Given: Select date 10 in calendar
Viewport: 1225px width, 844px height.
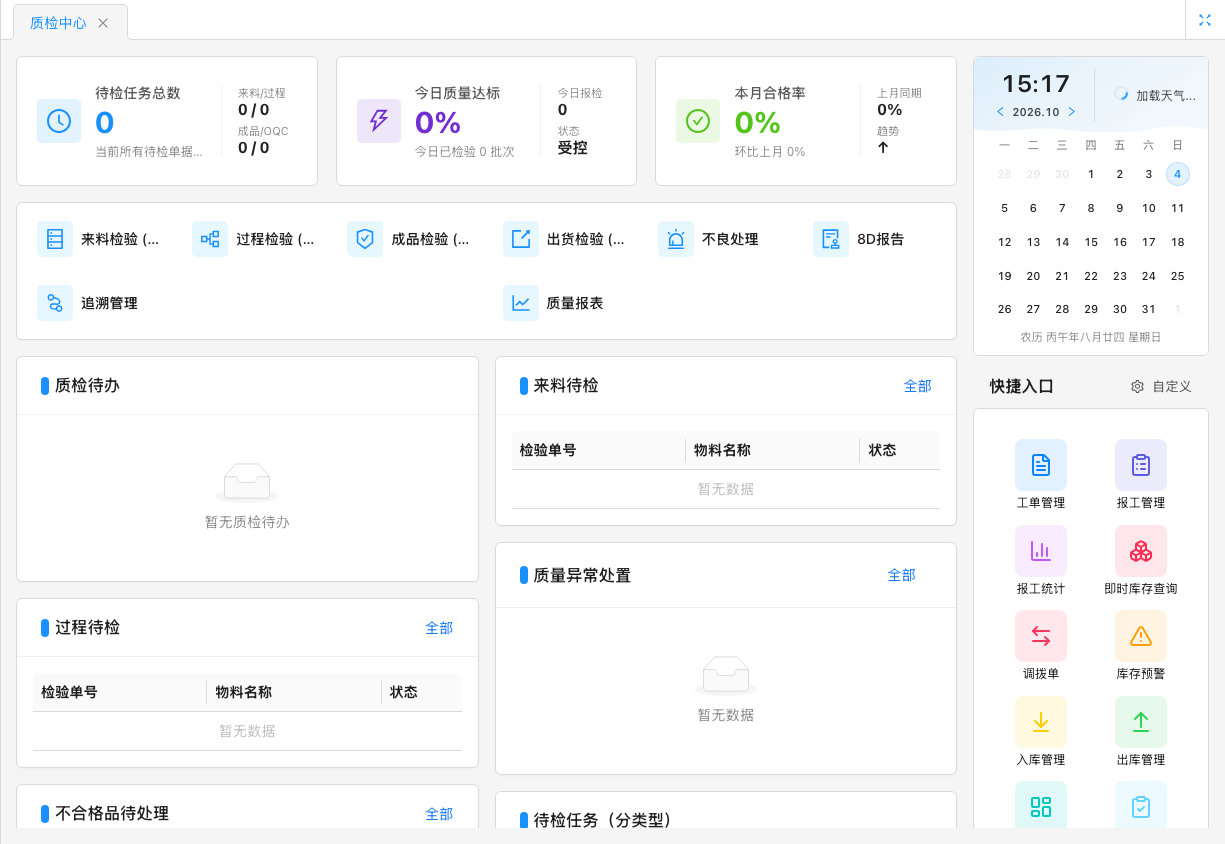Looking at the screenshot, I should tap(1149, 208).
